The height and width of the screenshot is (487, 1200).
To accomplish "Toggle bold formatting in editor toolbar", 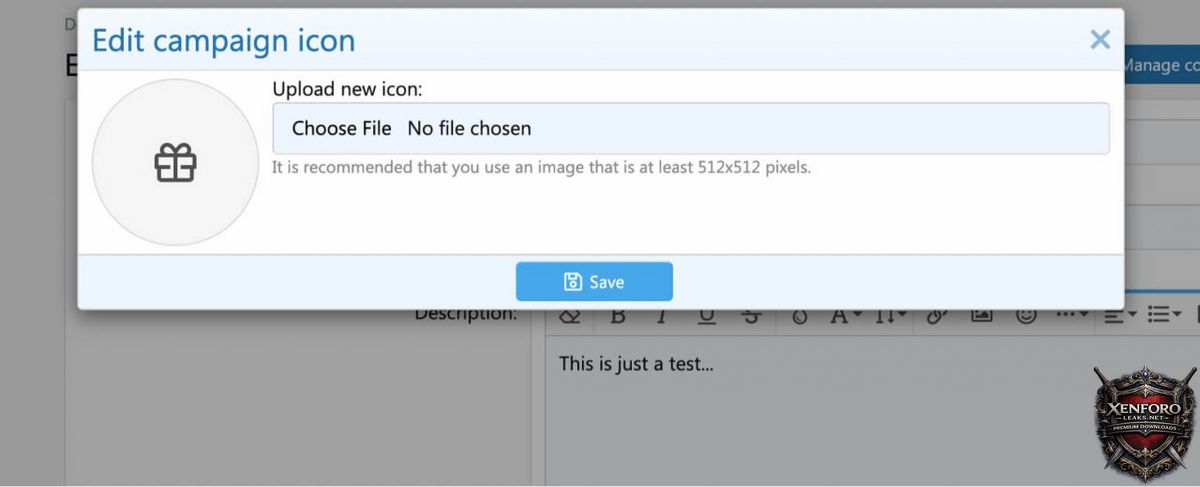I will coord(618,316).
